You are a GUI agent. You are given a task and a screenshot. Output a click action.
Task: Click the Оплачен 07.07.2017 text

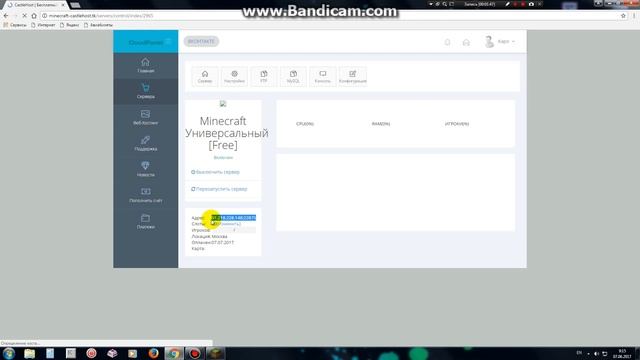point(213,242)
